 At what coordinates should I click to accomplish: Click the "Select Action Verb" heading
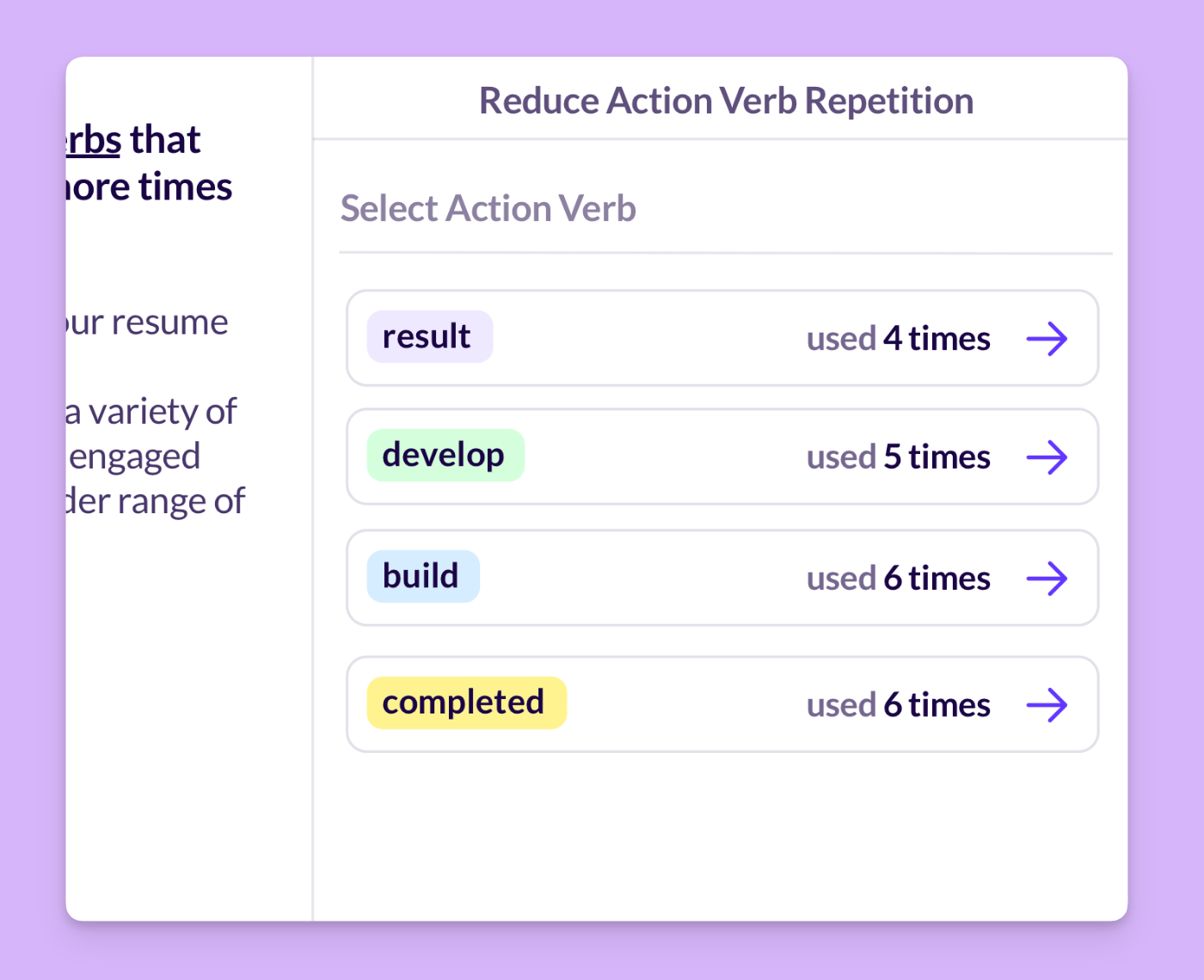488,209
